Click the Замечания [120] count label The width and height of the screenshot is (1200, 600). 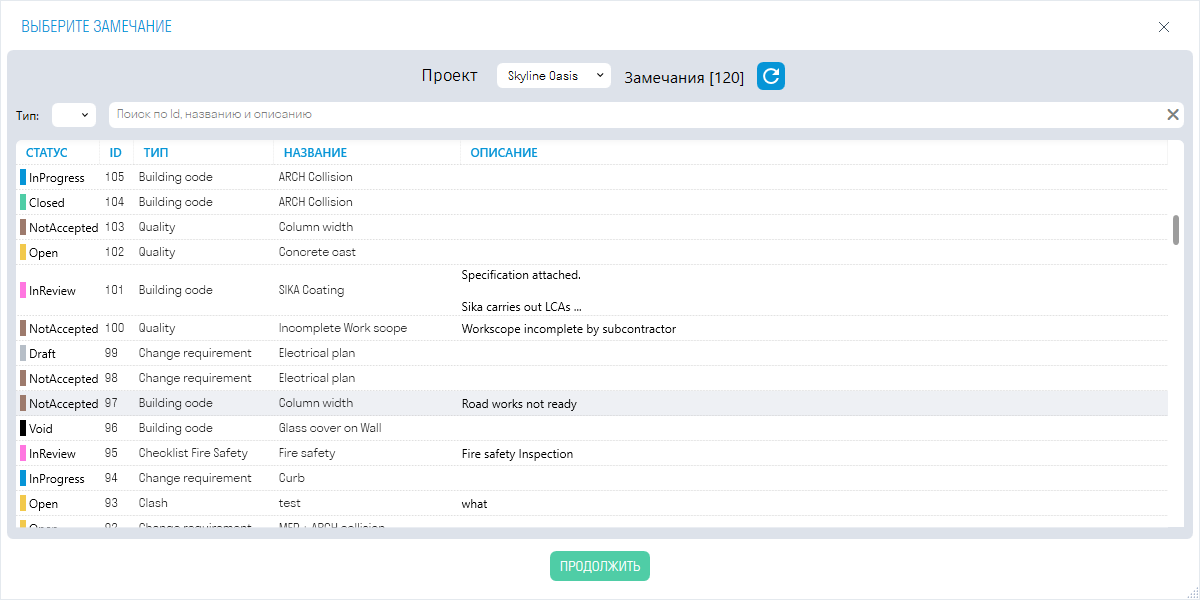pos(684,77)
